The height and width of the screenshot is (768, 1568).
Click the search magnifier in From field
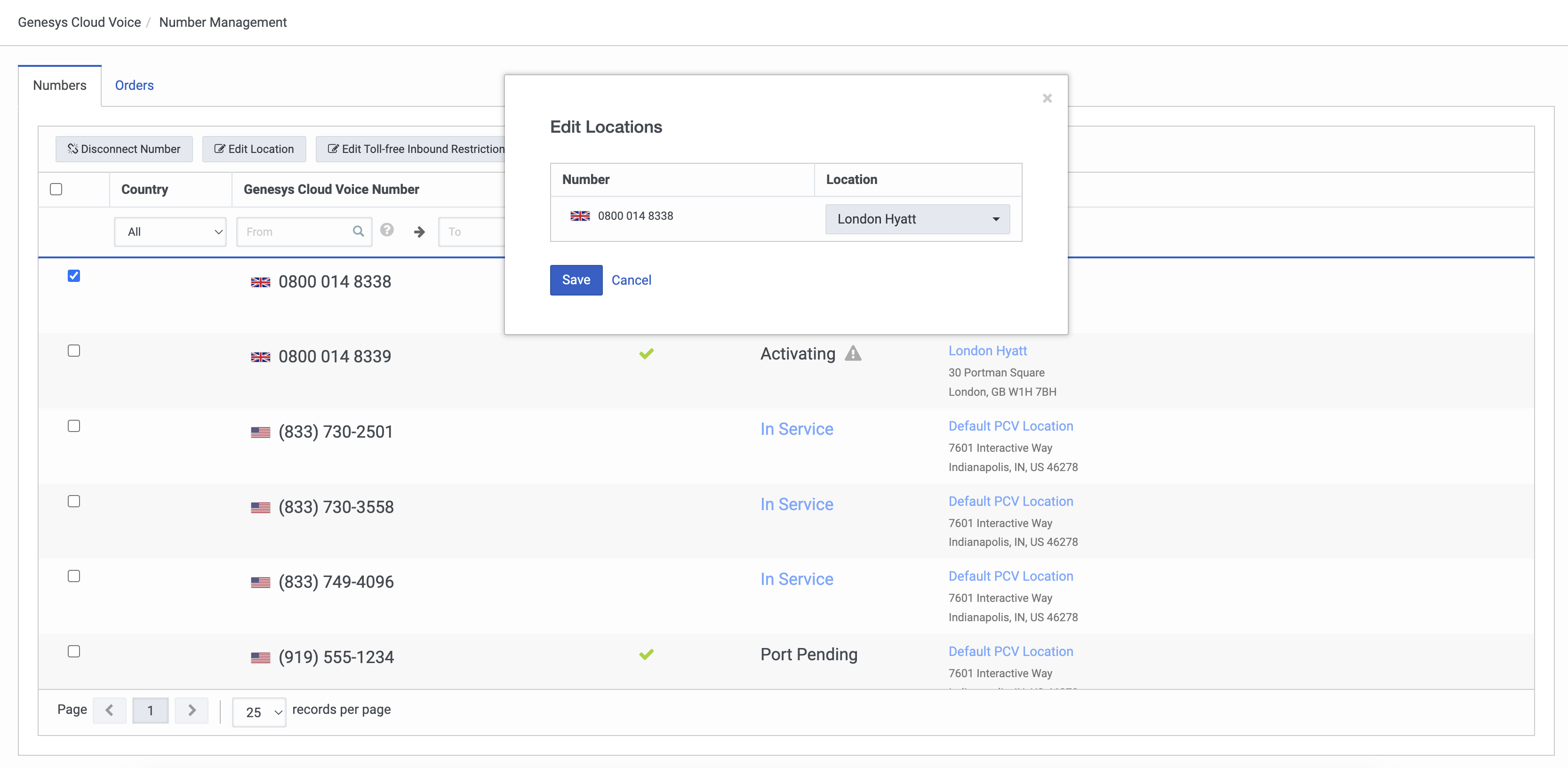click(x=358, y=231)
